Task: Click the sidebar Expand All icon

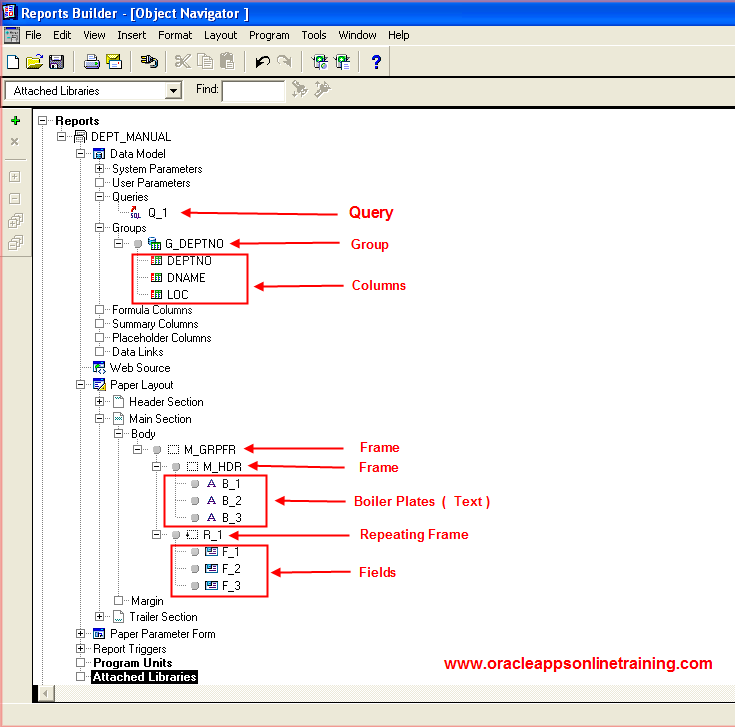Action: (x=15, y=221)
